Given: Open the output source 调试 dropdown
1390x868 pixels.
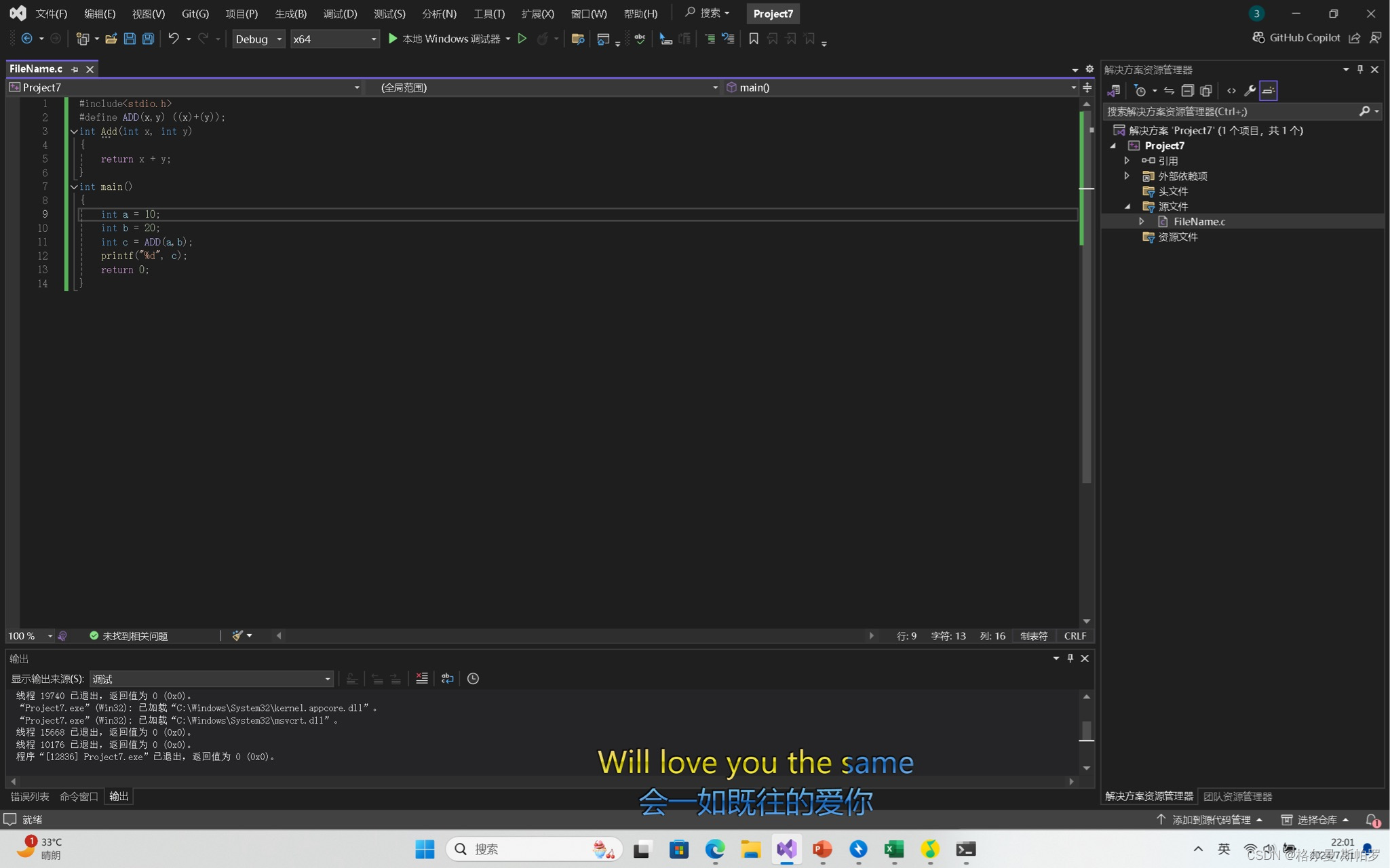Looking at the screenshot, I should click(212, 679).
